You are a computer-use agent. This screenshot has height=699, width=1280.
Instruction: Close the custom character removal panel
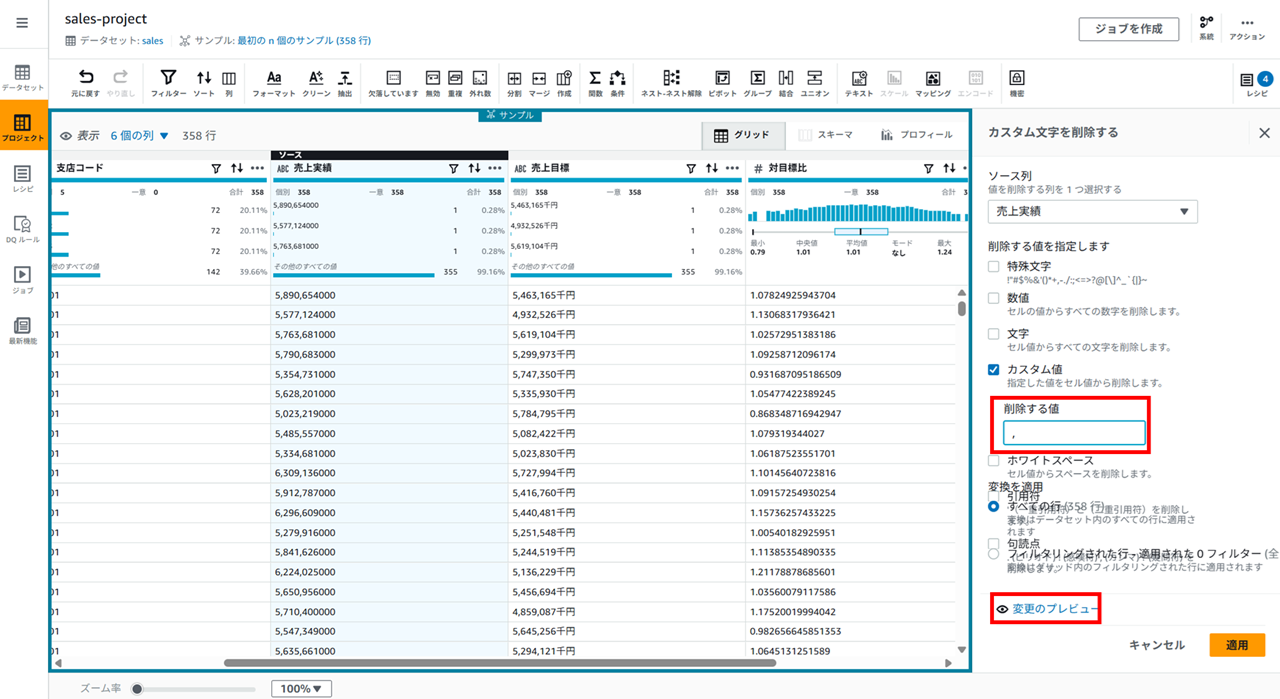(x=1264, y=132)
